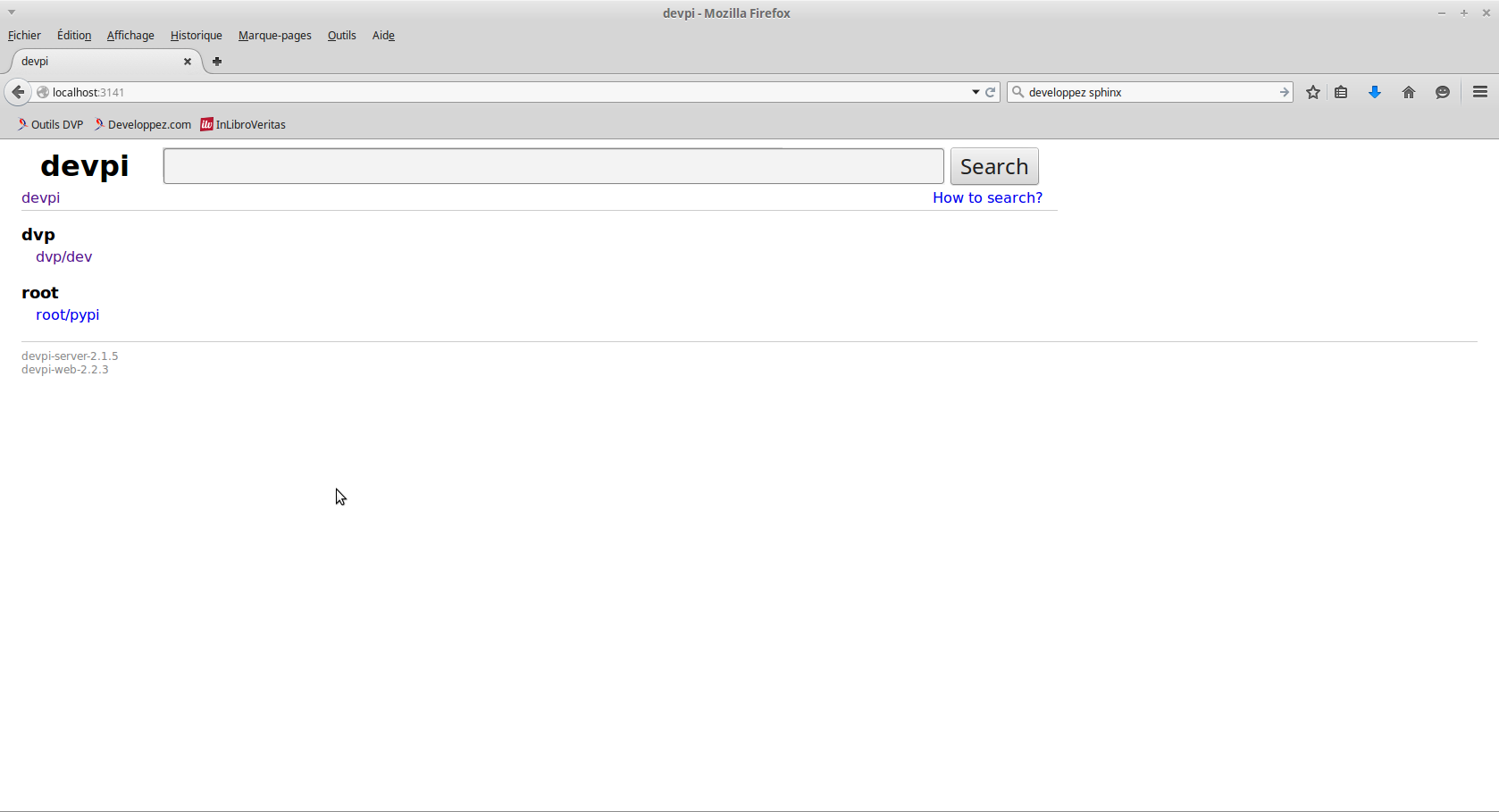Open the Outils menu
Screen dimensions: 1499x812
pos(341,36)
